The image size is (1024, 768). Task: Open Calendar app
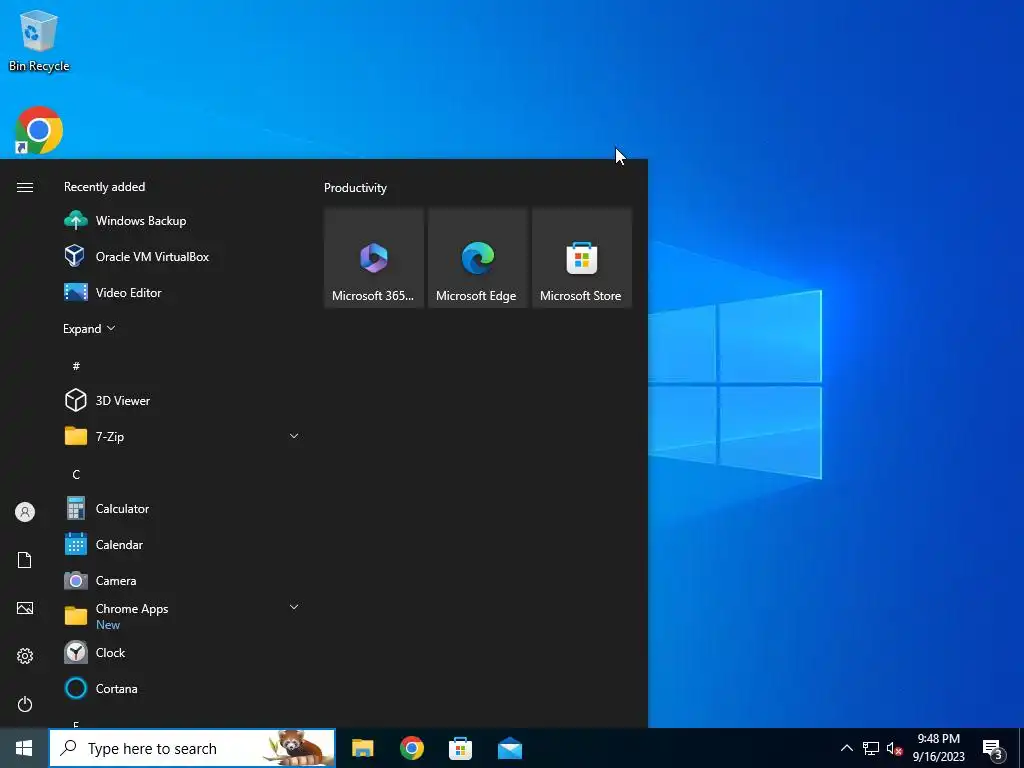tap(182, 545)
